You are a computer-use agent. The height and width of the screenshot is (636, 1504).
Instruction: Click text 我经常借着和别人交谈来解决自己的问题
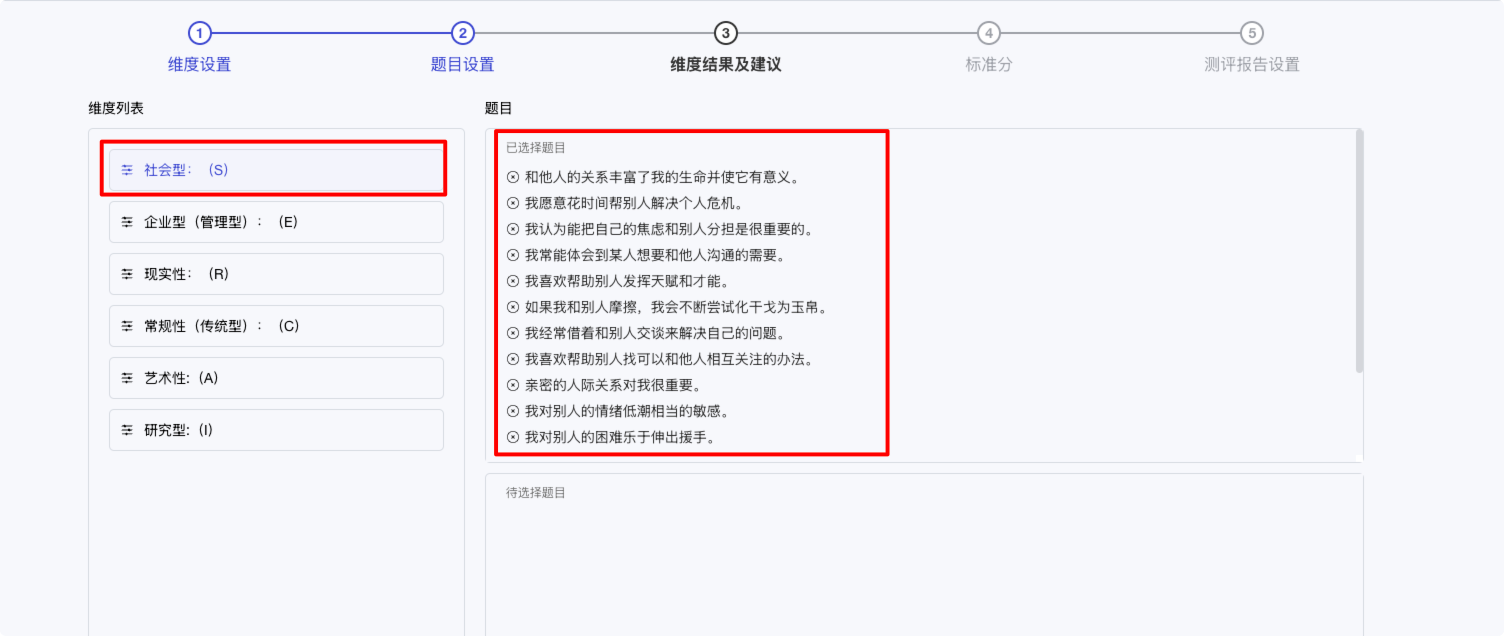pos(655,333)
